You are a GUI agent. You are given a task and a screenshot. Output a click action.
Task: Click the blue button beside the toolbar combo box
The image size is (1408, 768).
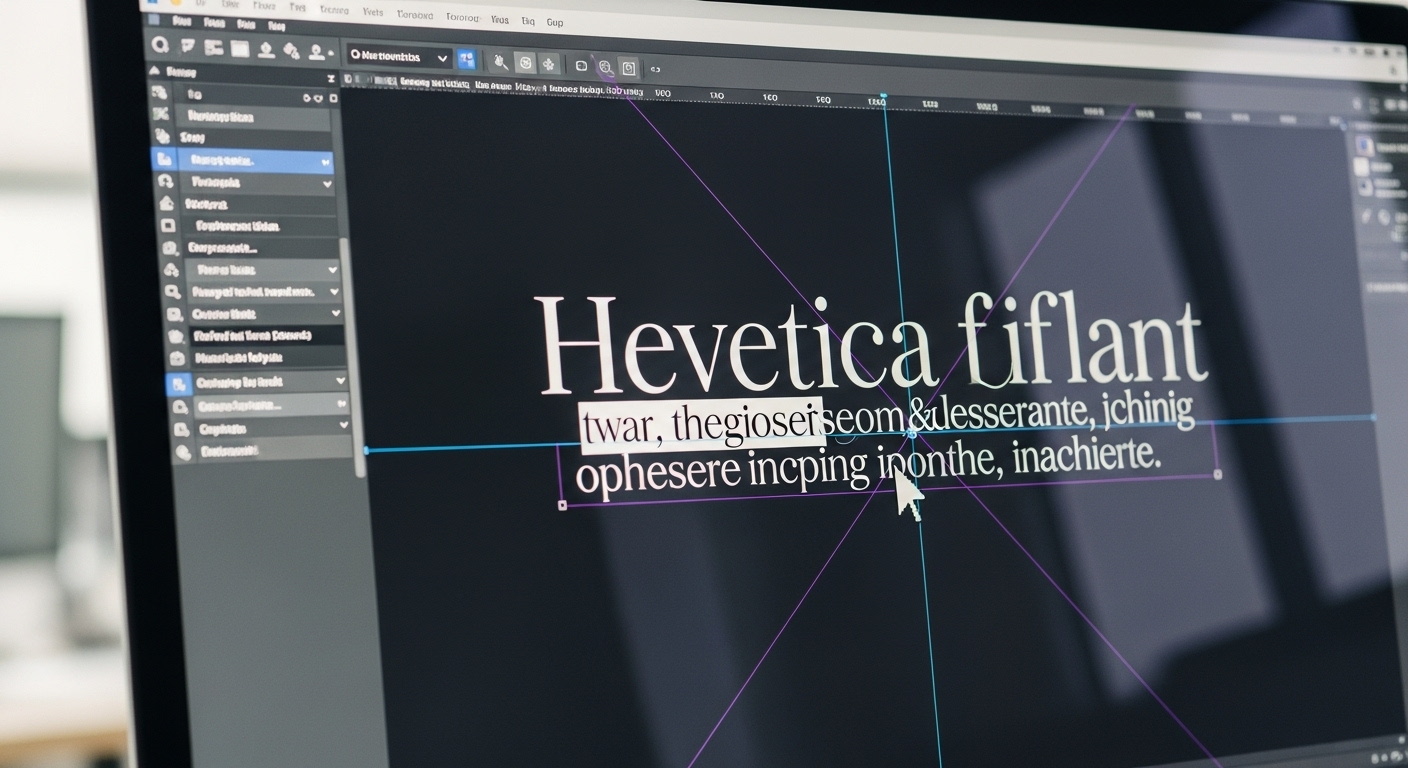[x=466, y=59]
